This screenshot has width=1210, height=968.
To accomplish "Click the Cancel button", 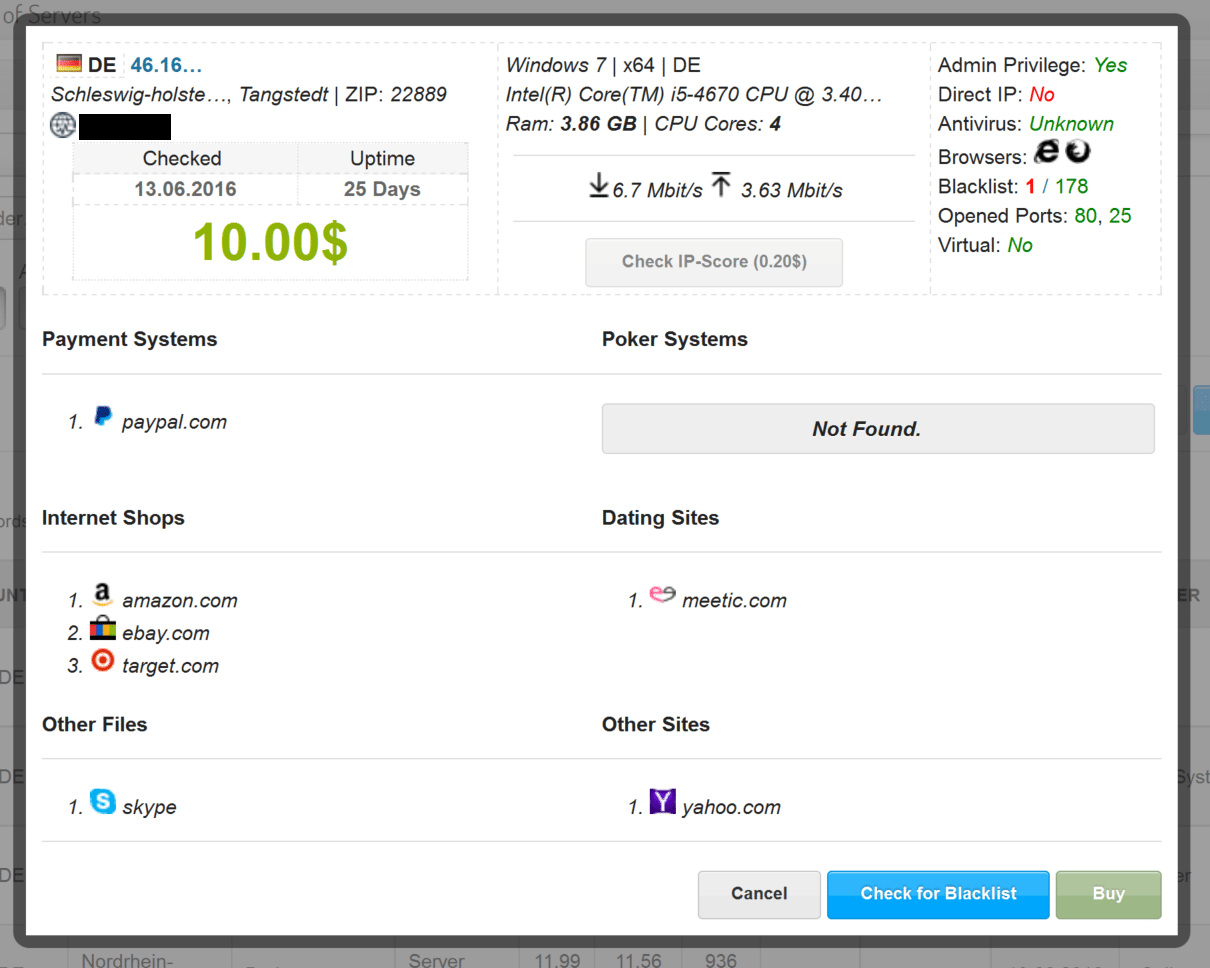I will click(x=759, y=894).
